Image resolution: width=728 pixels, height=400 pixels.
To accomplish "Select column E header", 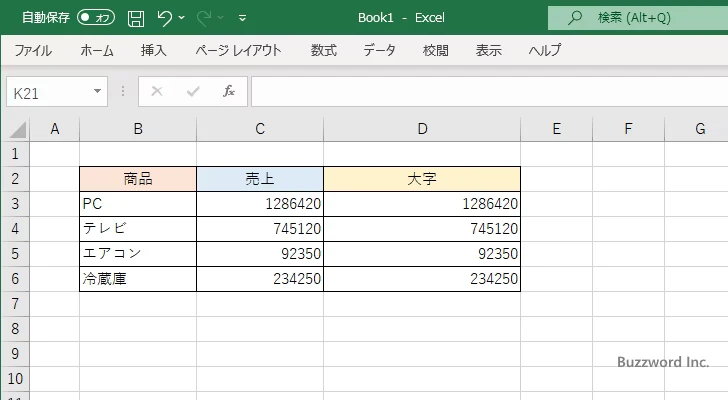I will [x=557, y=129].
